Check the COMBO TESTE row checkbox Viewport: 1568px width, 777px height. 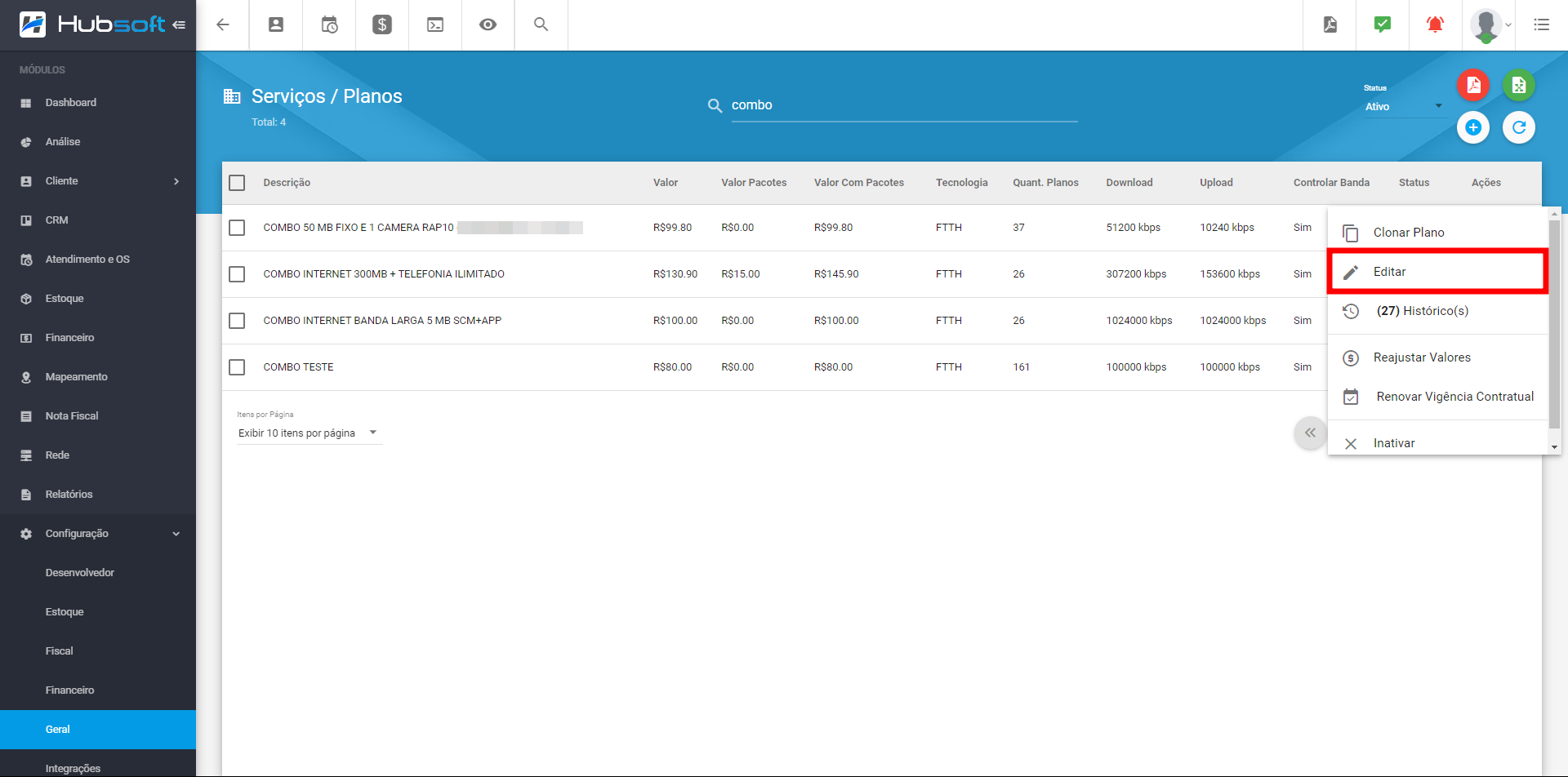[x=237, y=367]
